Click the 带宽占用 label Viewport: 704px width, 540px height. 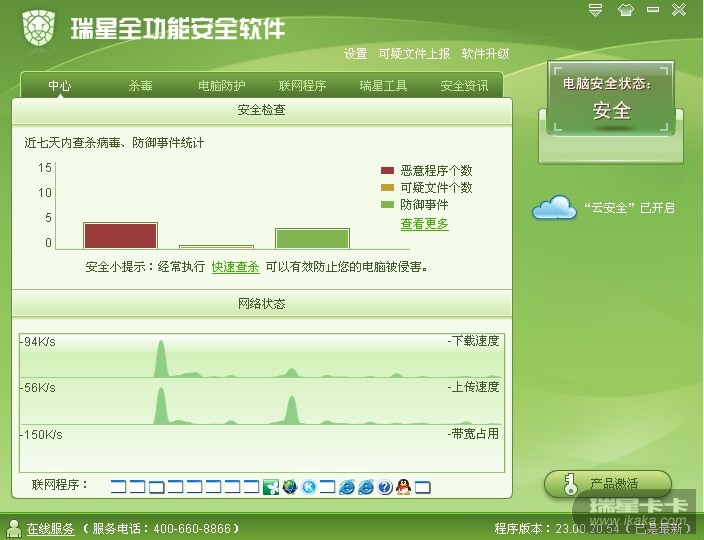pos(474,434)
